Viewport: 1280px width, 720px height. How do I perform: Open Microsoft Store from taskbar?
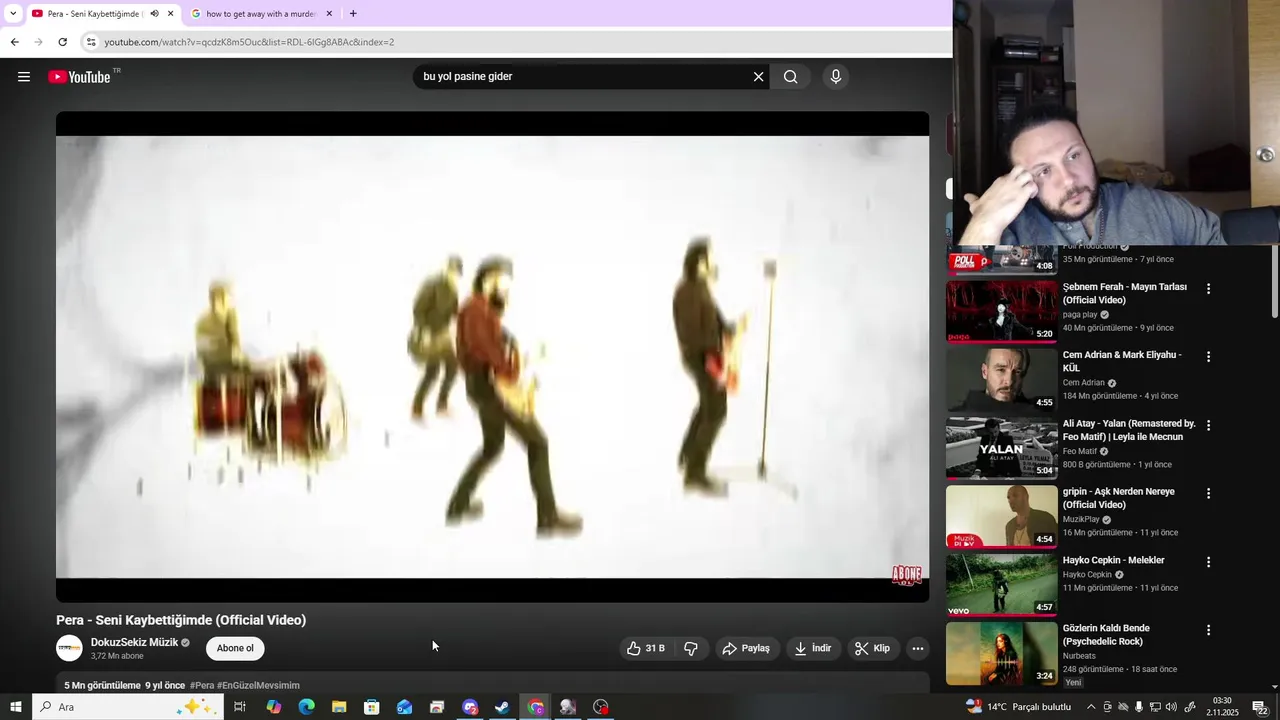(x=372, y=707)
